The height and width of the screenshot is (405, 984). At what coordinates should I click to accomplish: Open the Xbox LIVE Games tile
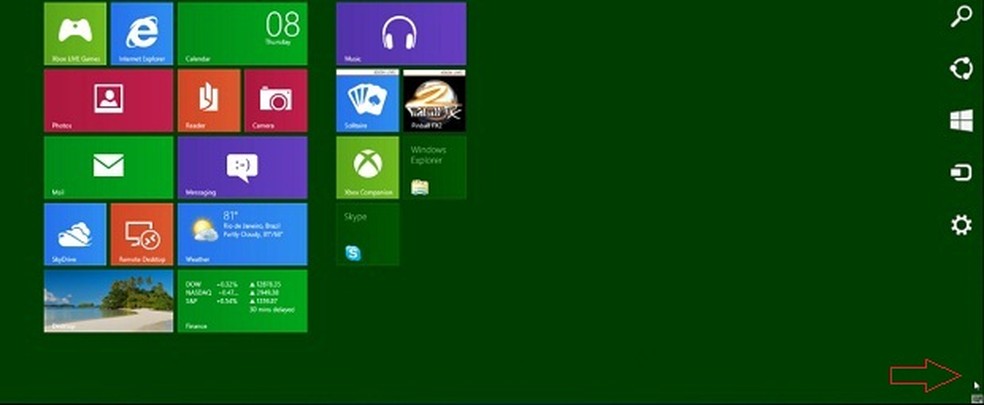(x=75, y=33)
